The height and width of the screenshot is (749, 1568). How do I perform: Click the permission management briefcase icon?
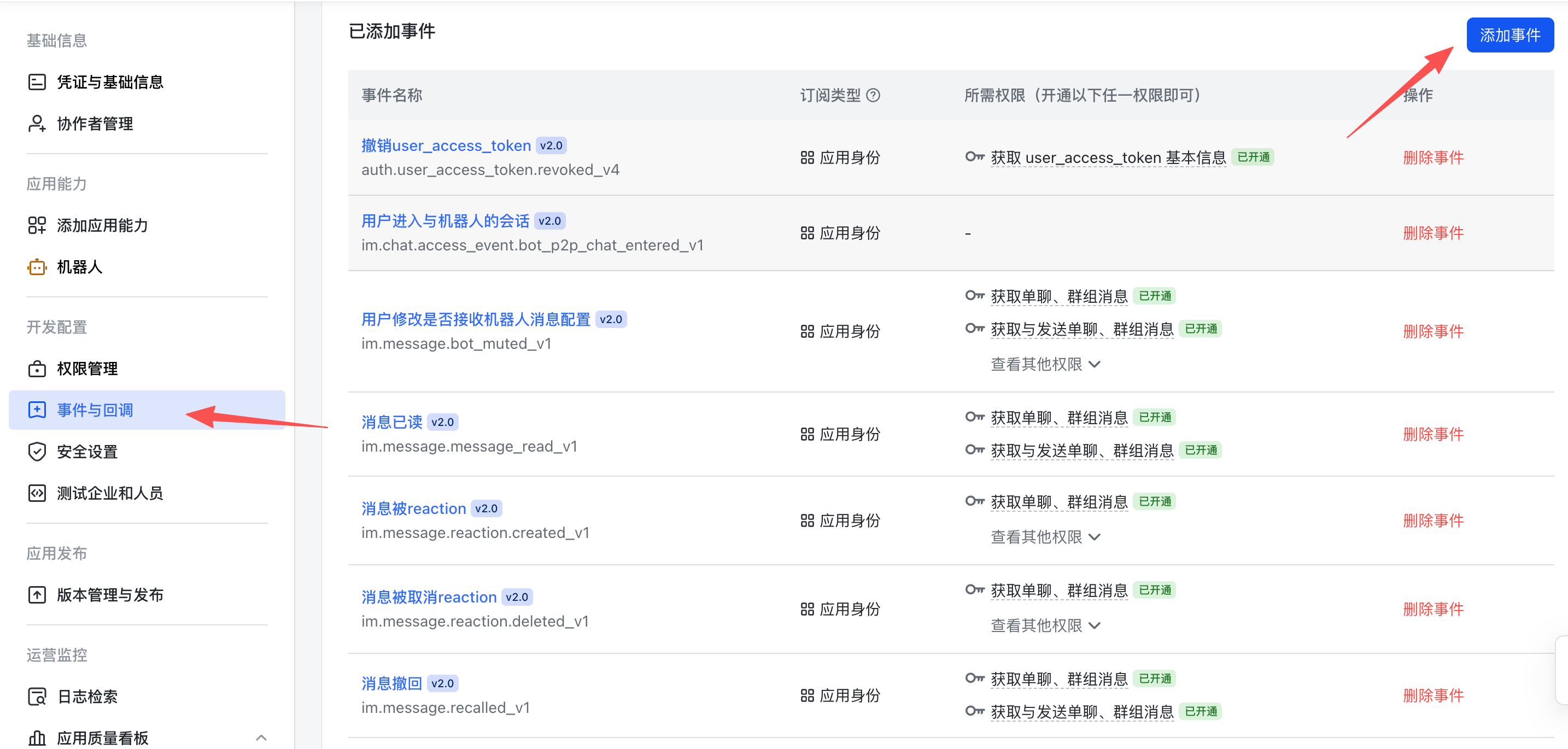pyautogui.click(x=37, y=368)
